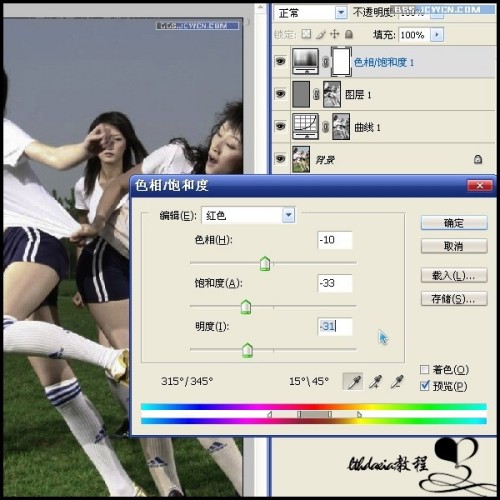Hide the 色相/饱和度 1 layer

coord(281,61)
